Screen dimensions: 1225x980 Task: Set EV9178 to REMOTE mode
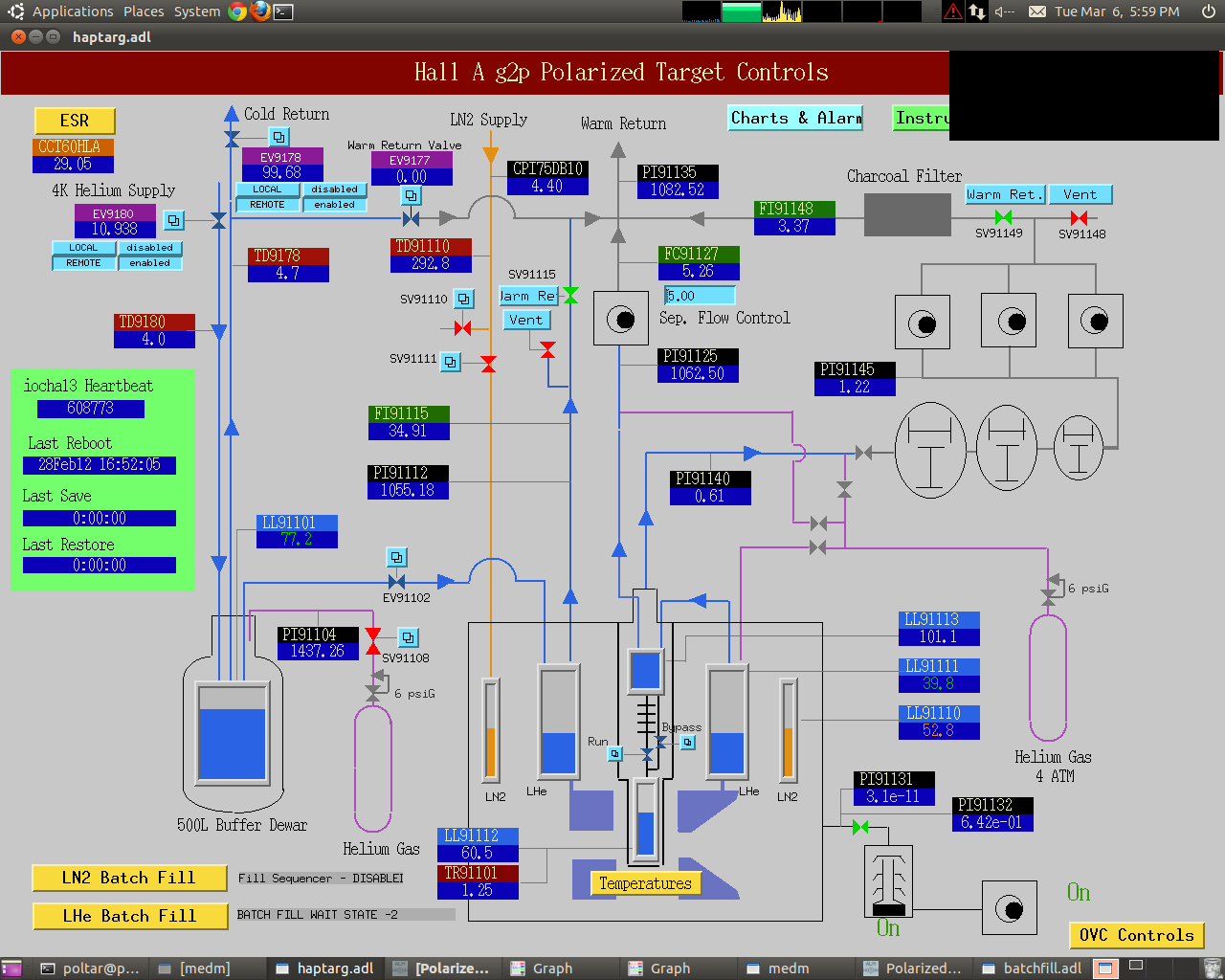pos(268,205)
